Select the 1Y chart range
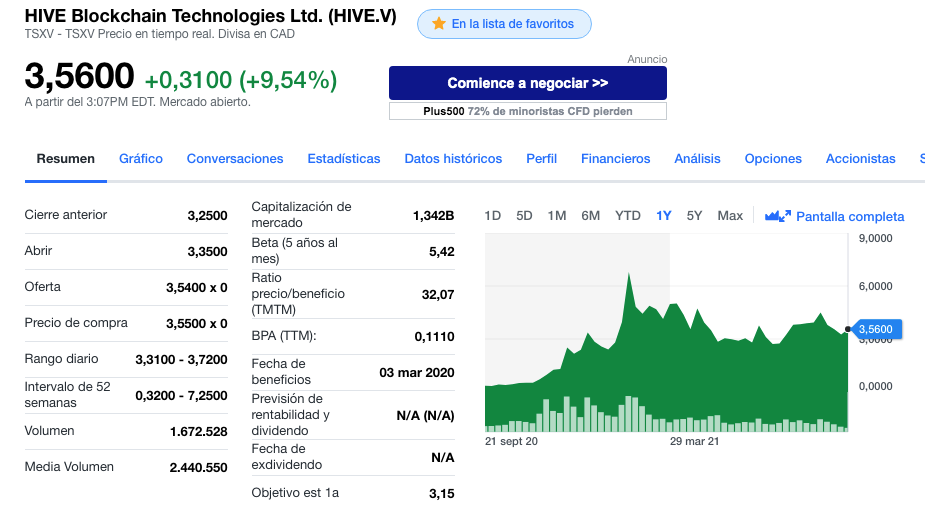Image resolution: width=925 pixels, height=530 pixels. tap(664, 216)
